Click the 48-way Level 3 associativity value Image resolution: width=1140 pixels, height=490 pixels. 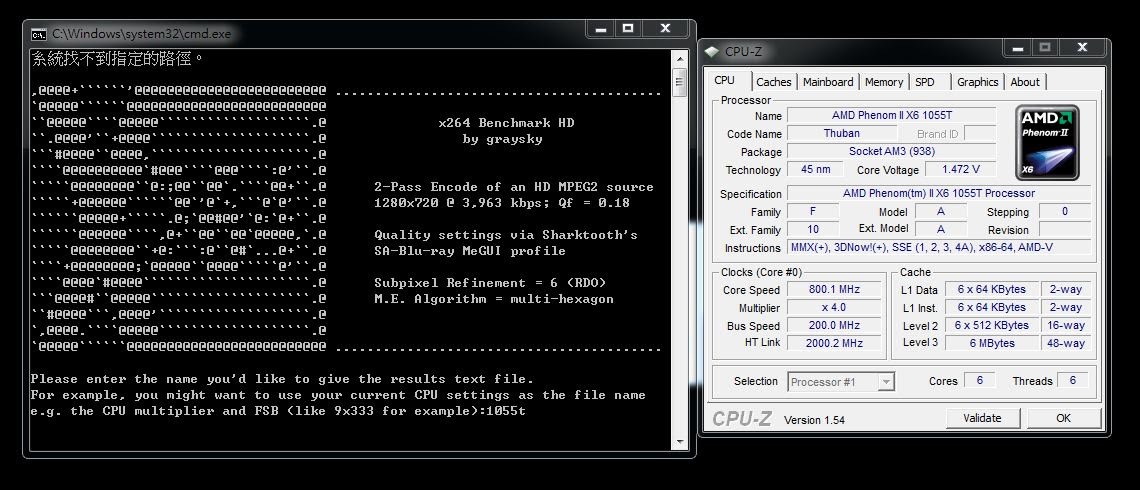pos(1066,343)
